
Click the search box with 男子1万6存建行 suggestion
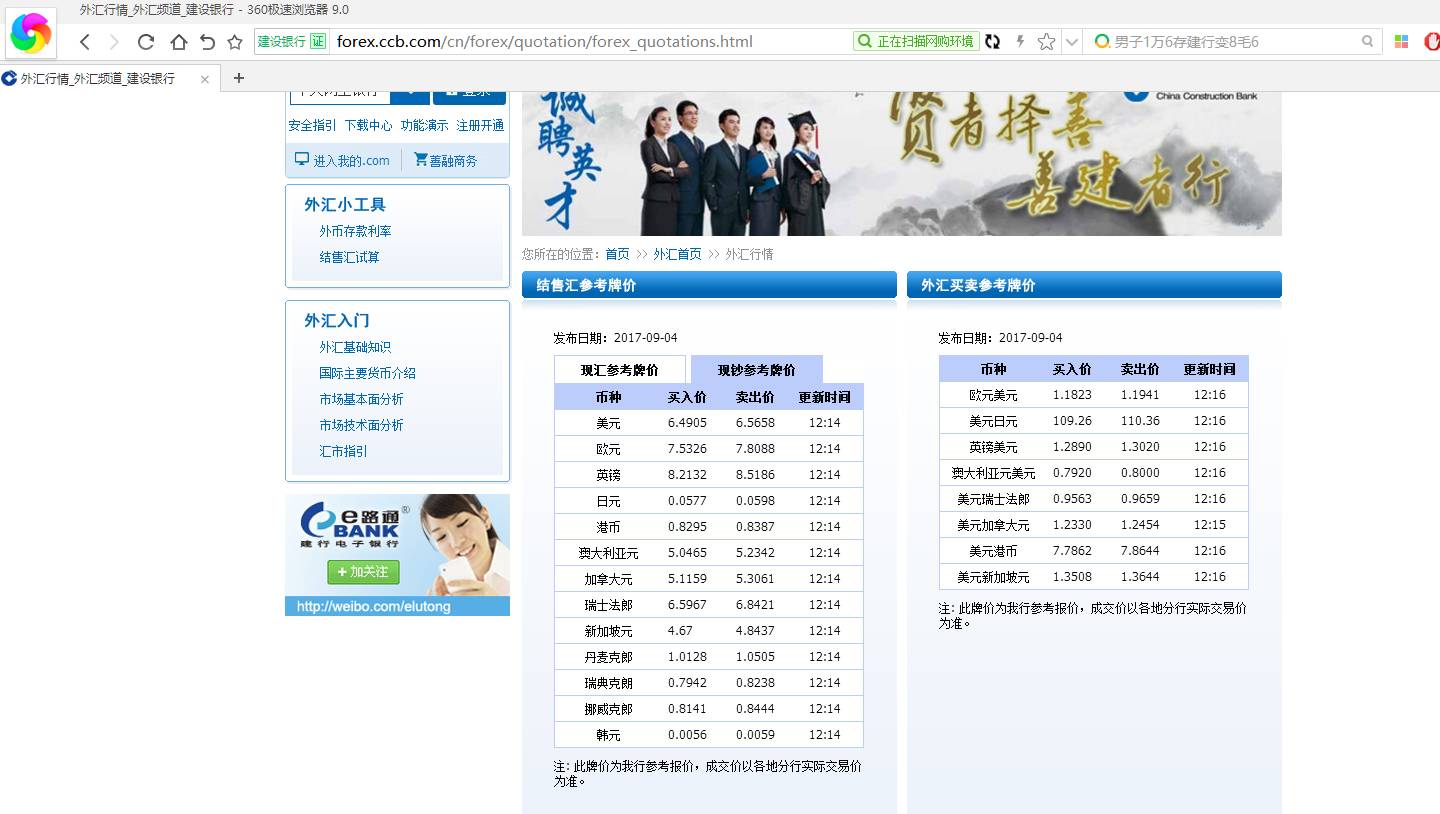[1234, 41]
